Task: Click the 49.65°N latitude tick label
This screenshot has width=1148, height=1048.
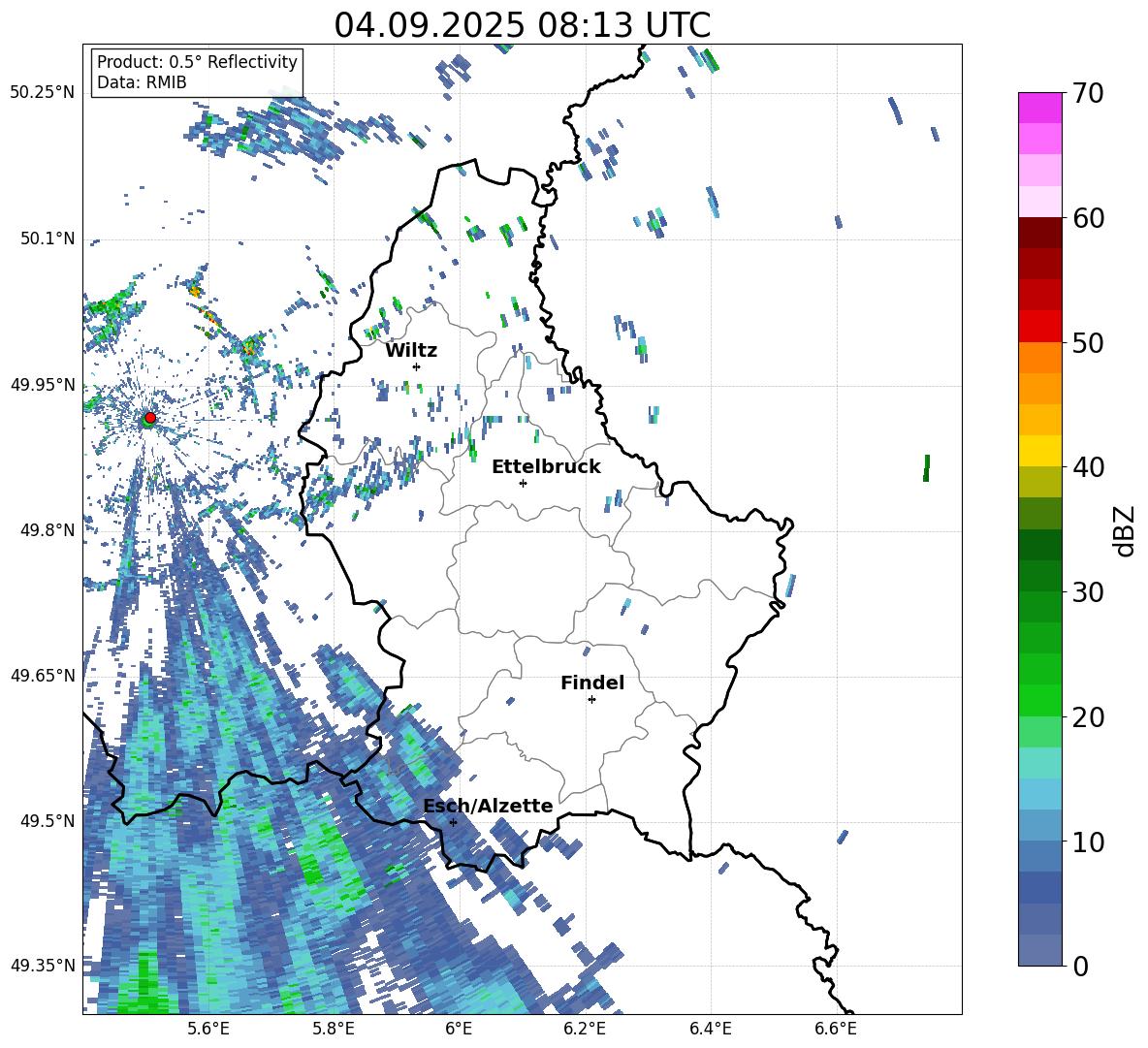Action: click(43, 675)
